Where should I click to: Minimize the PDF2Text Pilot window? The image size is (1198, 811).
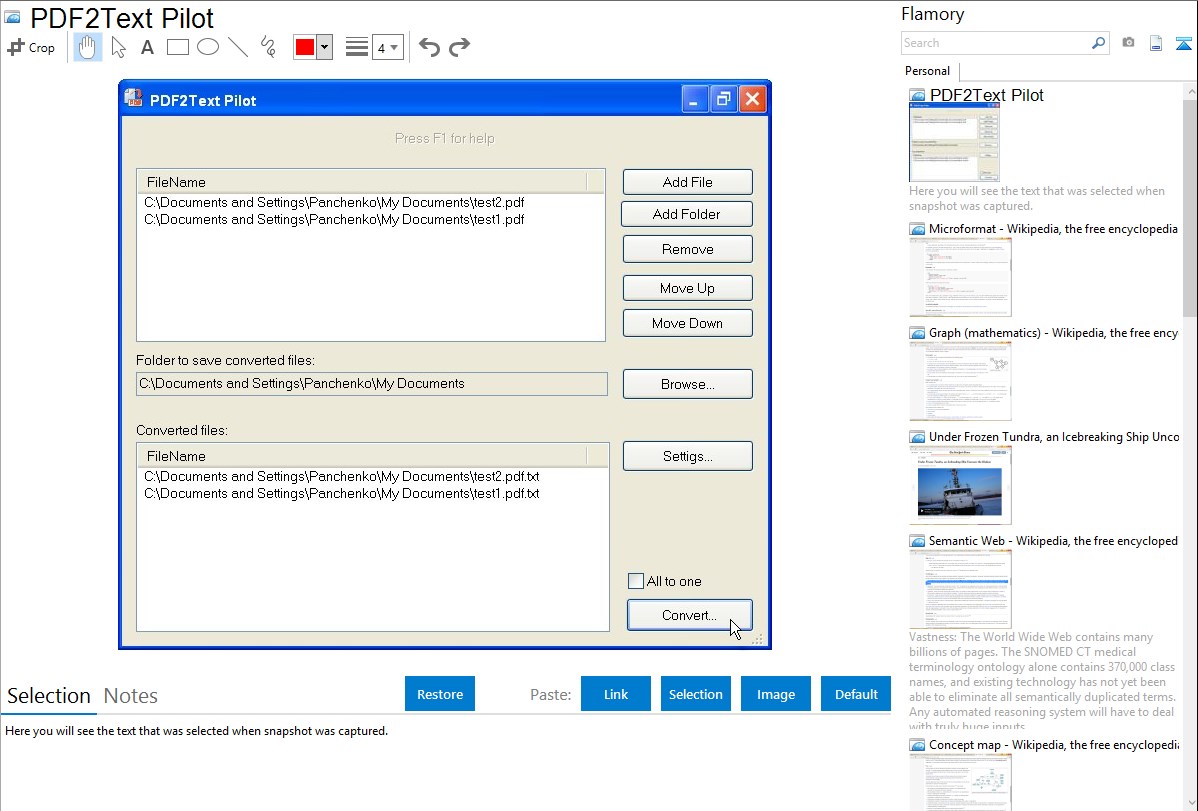(694, 99)
